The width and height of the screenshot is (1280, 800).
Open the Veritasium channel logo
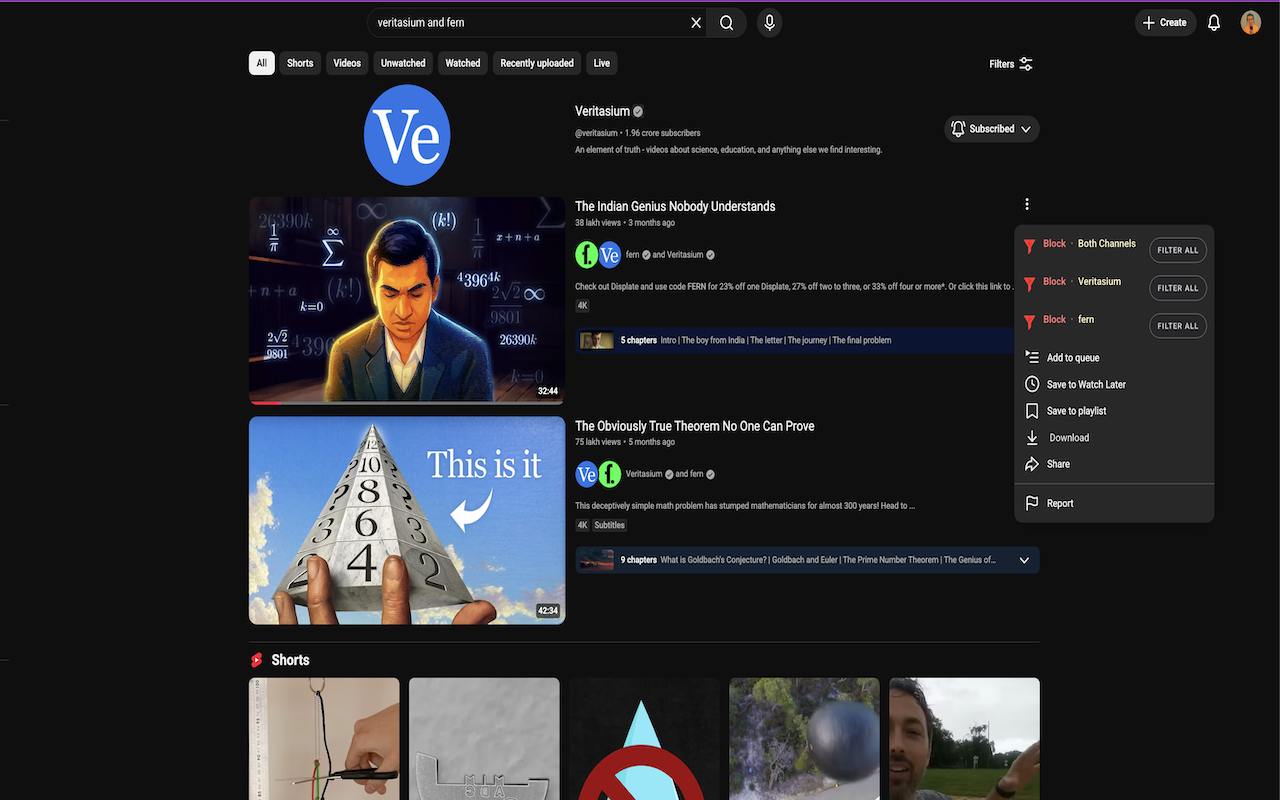click(x=407, y=136)
